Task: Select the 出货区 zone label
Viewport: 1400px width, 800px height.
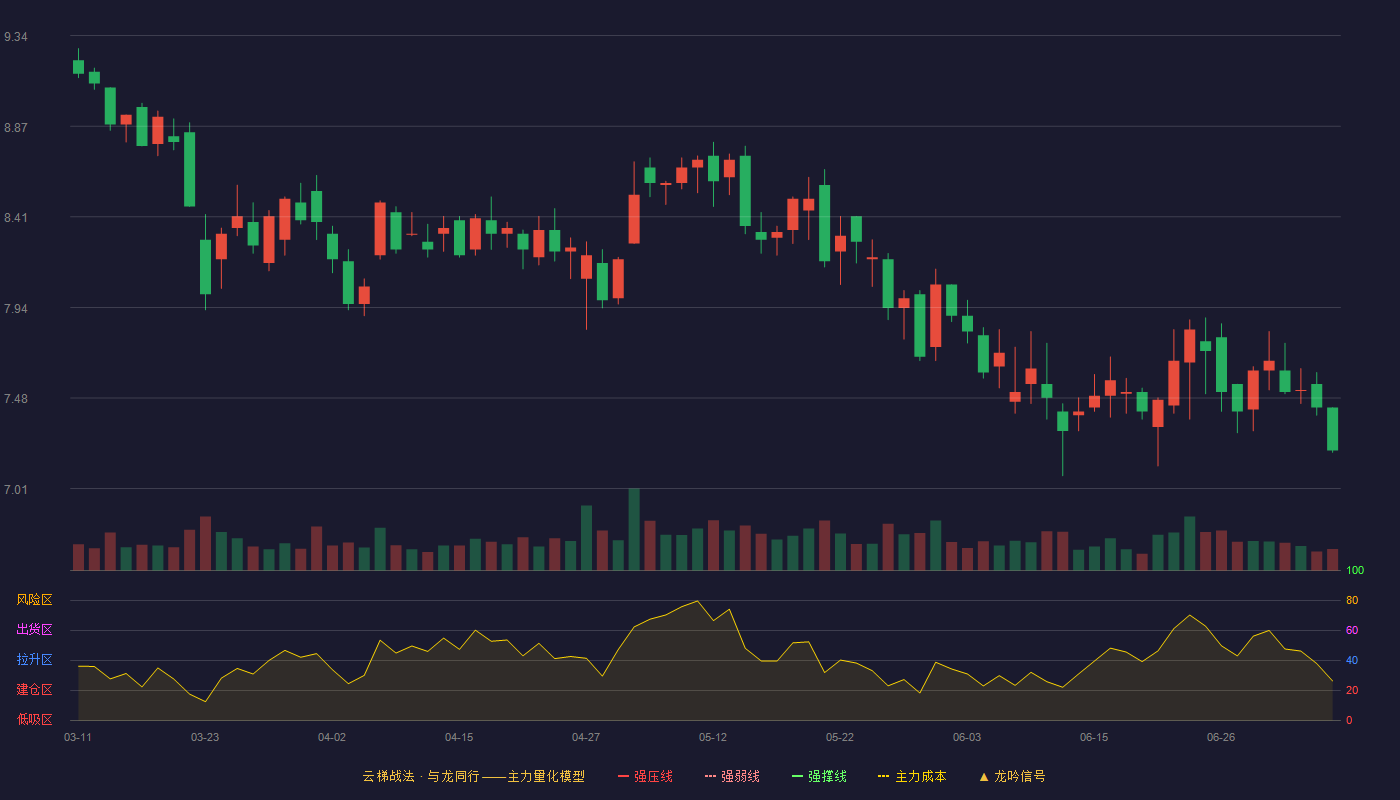Action: point(34,630)
